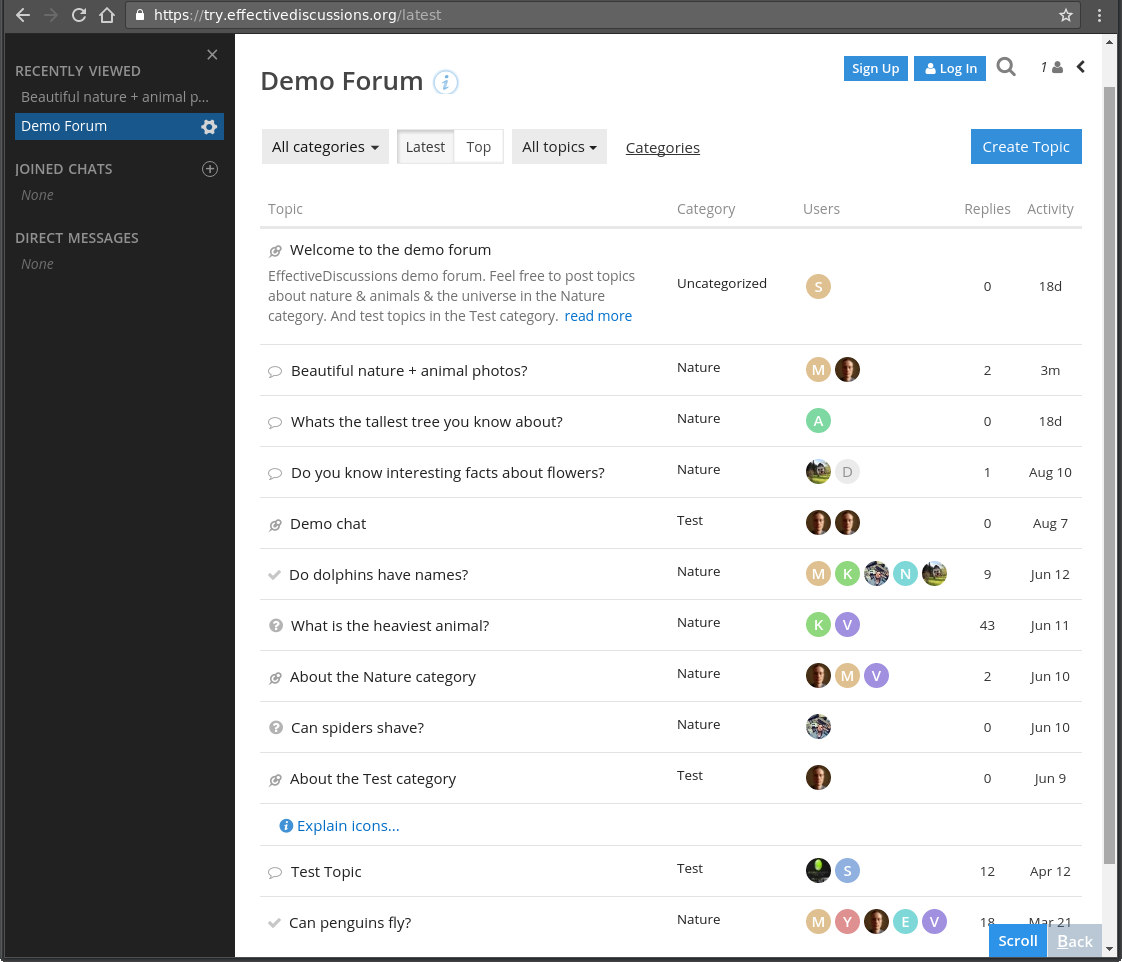The width and height of the screenshot is (1122, 962).
Task: Click the search magnifier icon
Action: 1005,67
